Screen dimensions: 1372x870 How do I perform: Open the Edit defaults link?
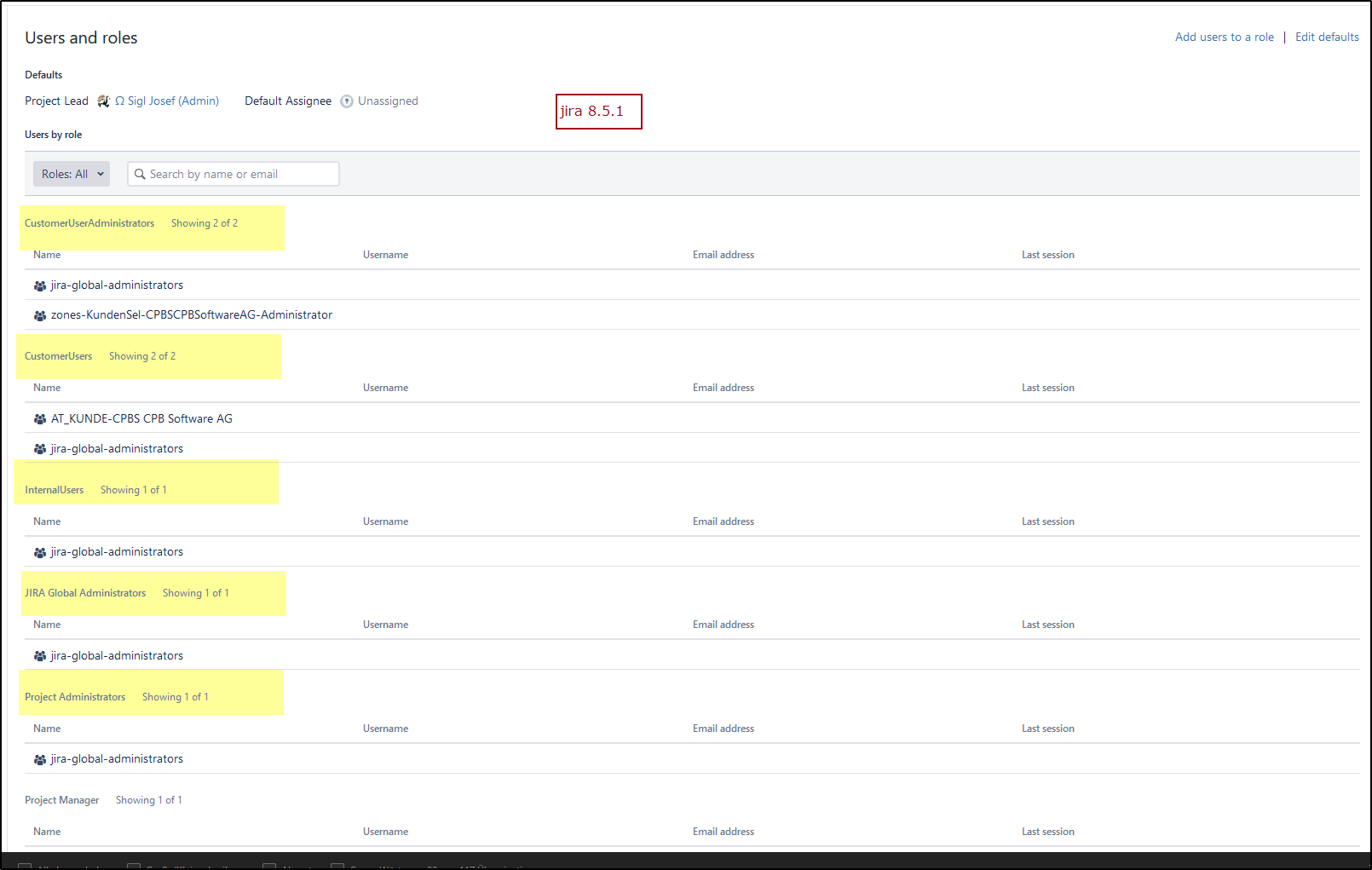[x=1327, y=37]
